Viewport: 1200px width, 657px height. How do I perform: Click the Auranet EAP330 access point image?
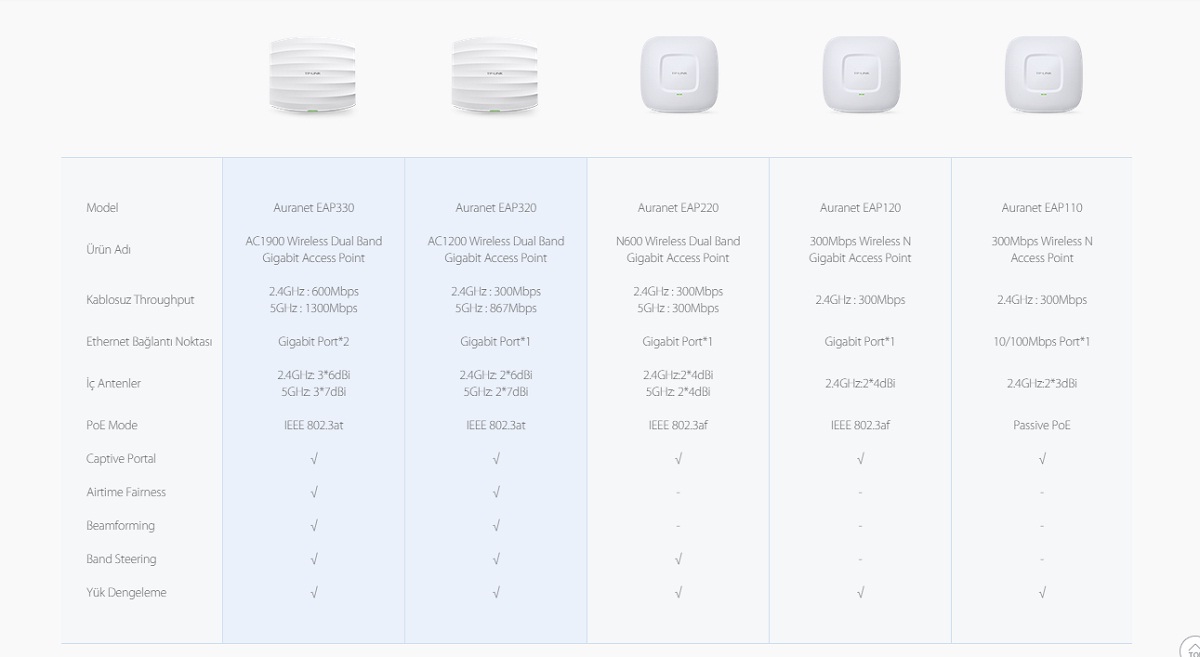pyautogui.click(x=313, y=76)
